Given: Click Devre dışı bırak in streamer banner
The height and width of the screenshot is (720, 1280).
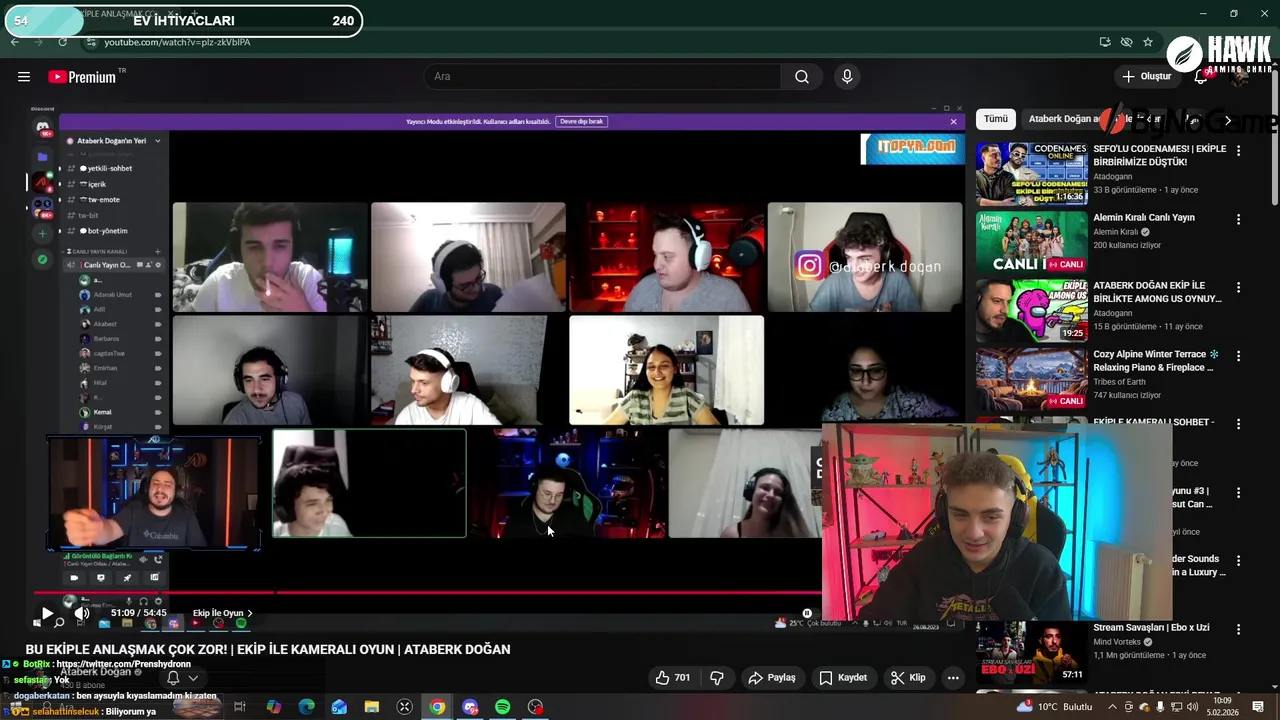Looking at the screenshot, I should [581, 121].
